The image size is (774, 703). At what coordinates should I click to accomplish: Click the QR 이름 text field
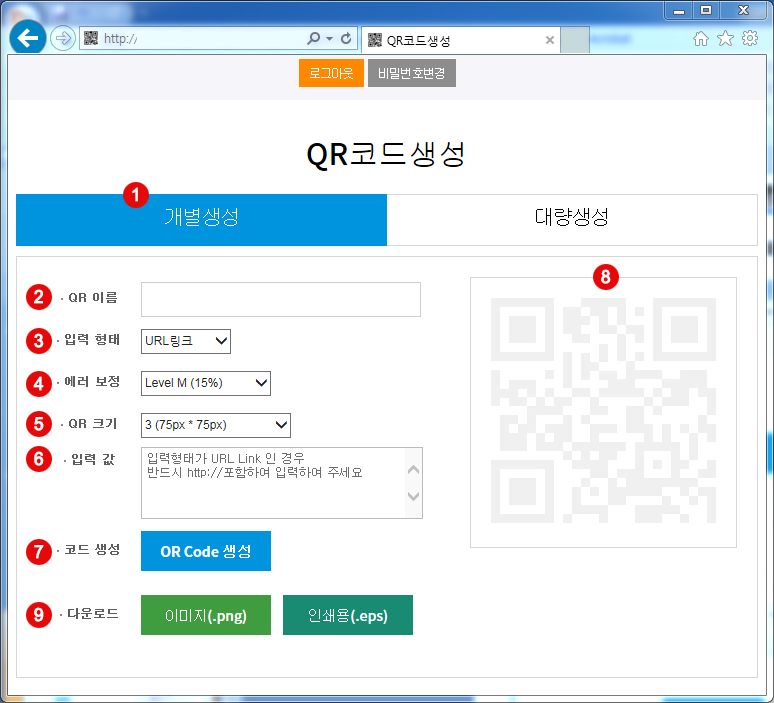click(281, 299)
